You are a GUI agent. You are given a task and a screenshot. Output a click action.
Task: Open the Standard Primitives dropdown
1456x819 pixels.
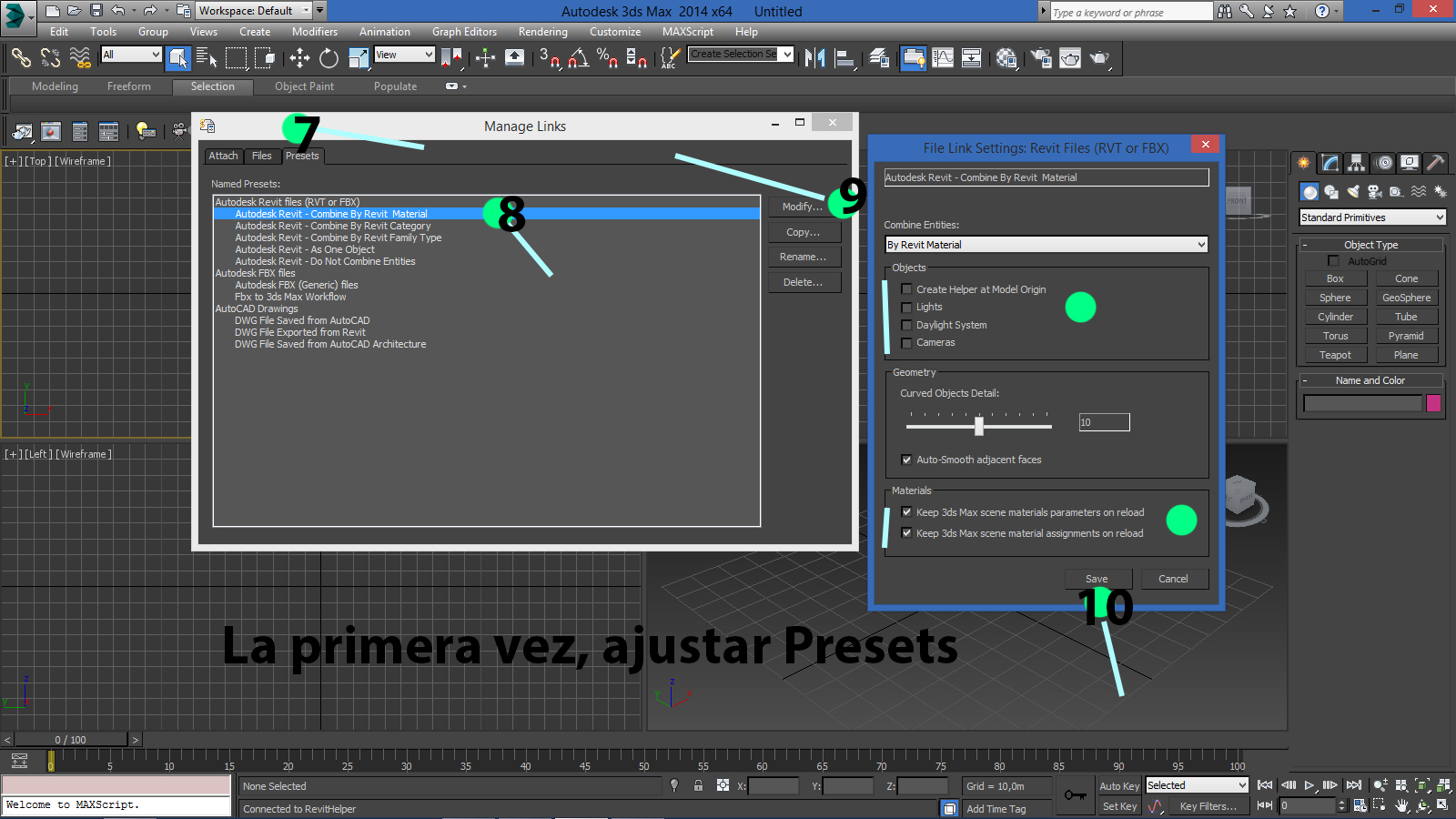click(x=1372, y=217)
